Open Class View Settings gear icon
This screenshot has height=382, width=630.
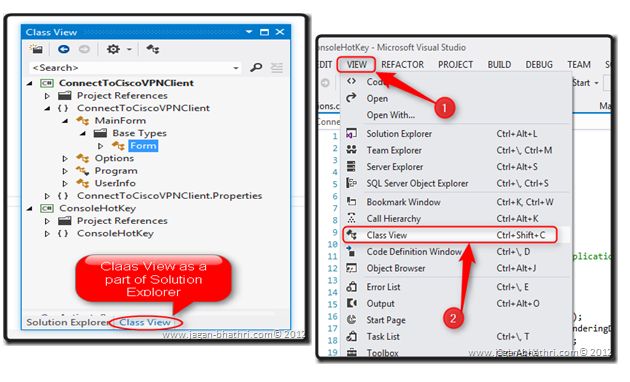point(113,49)
